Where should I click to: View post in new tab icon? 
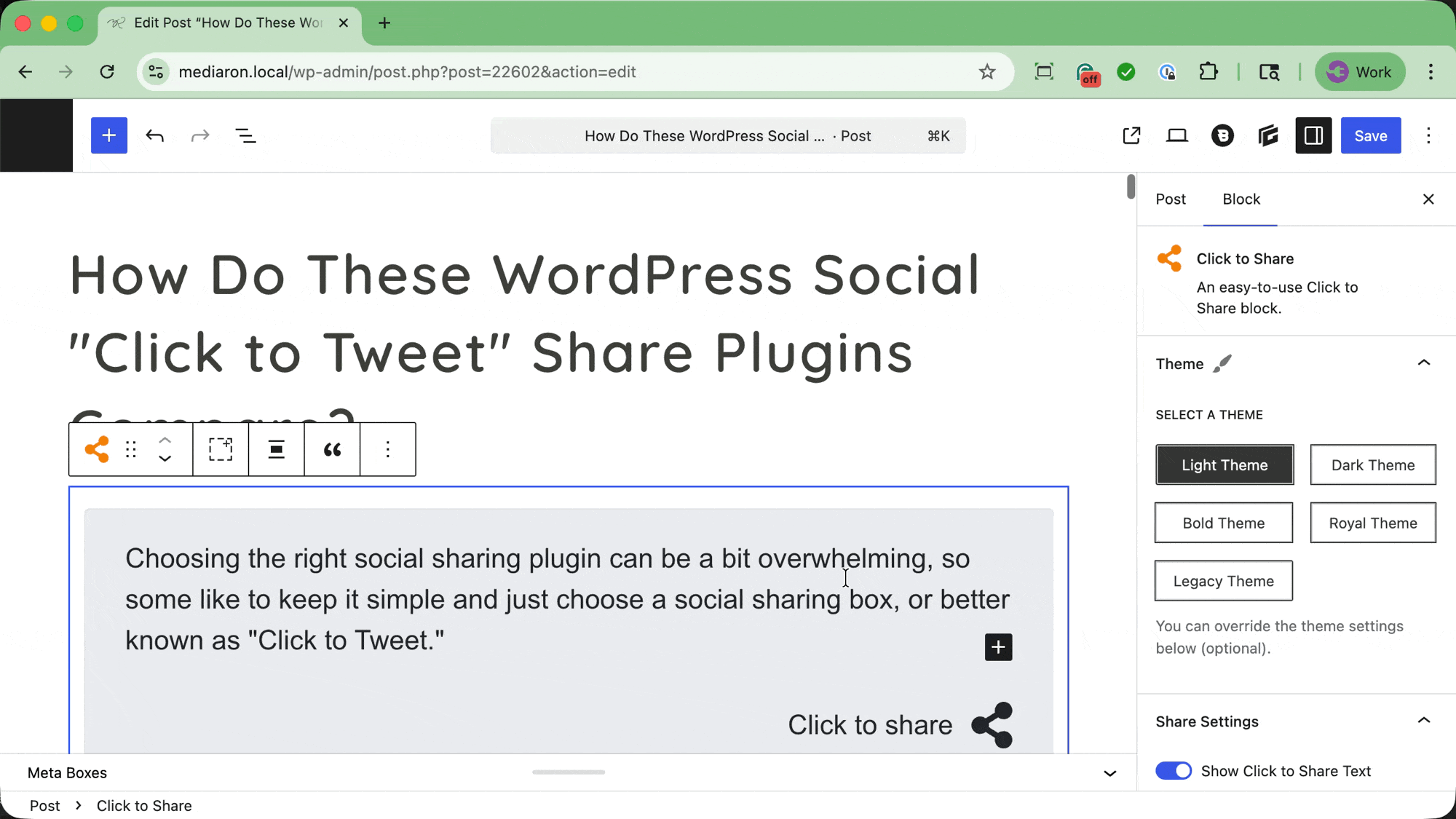[x=1131, y=135]
